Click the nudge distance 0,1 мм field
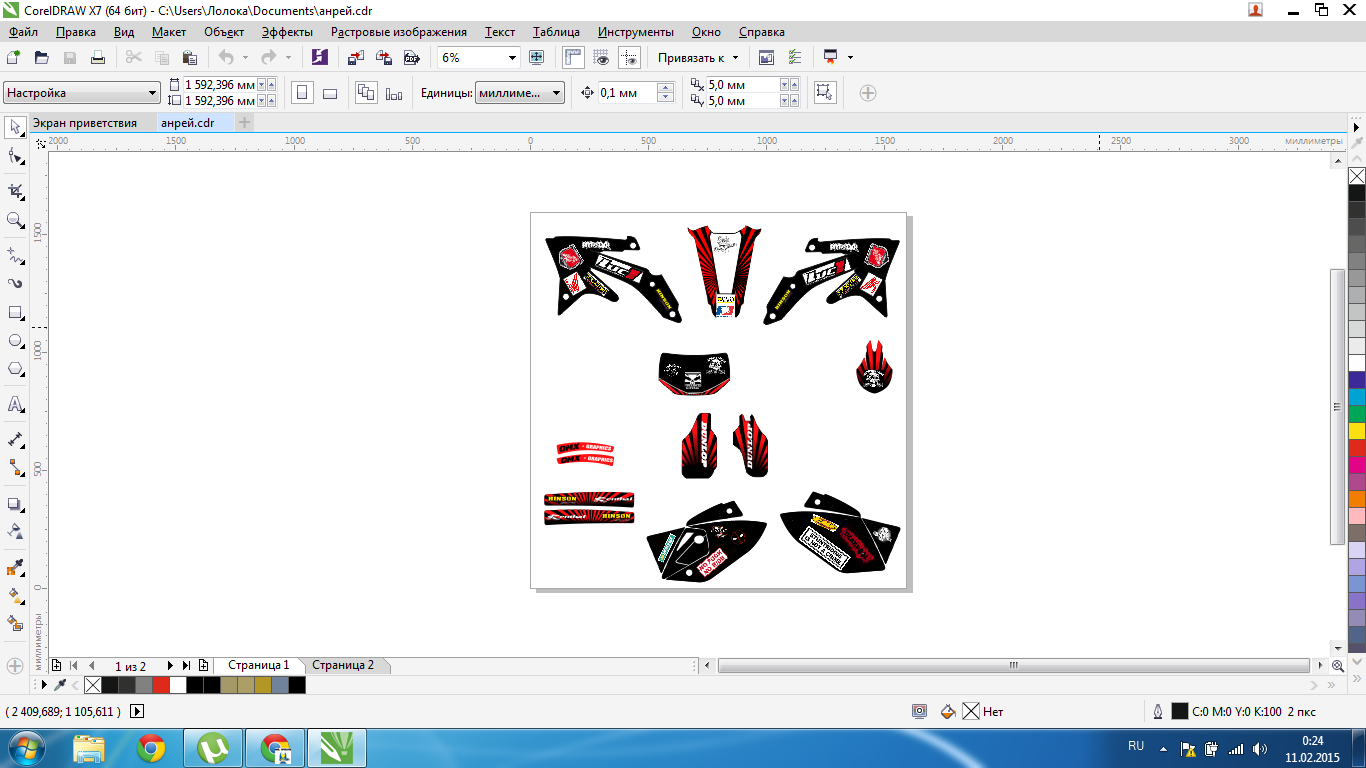Viewport: 1366px width, 768px height. (627, 93)
